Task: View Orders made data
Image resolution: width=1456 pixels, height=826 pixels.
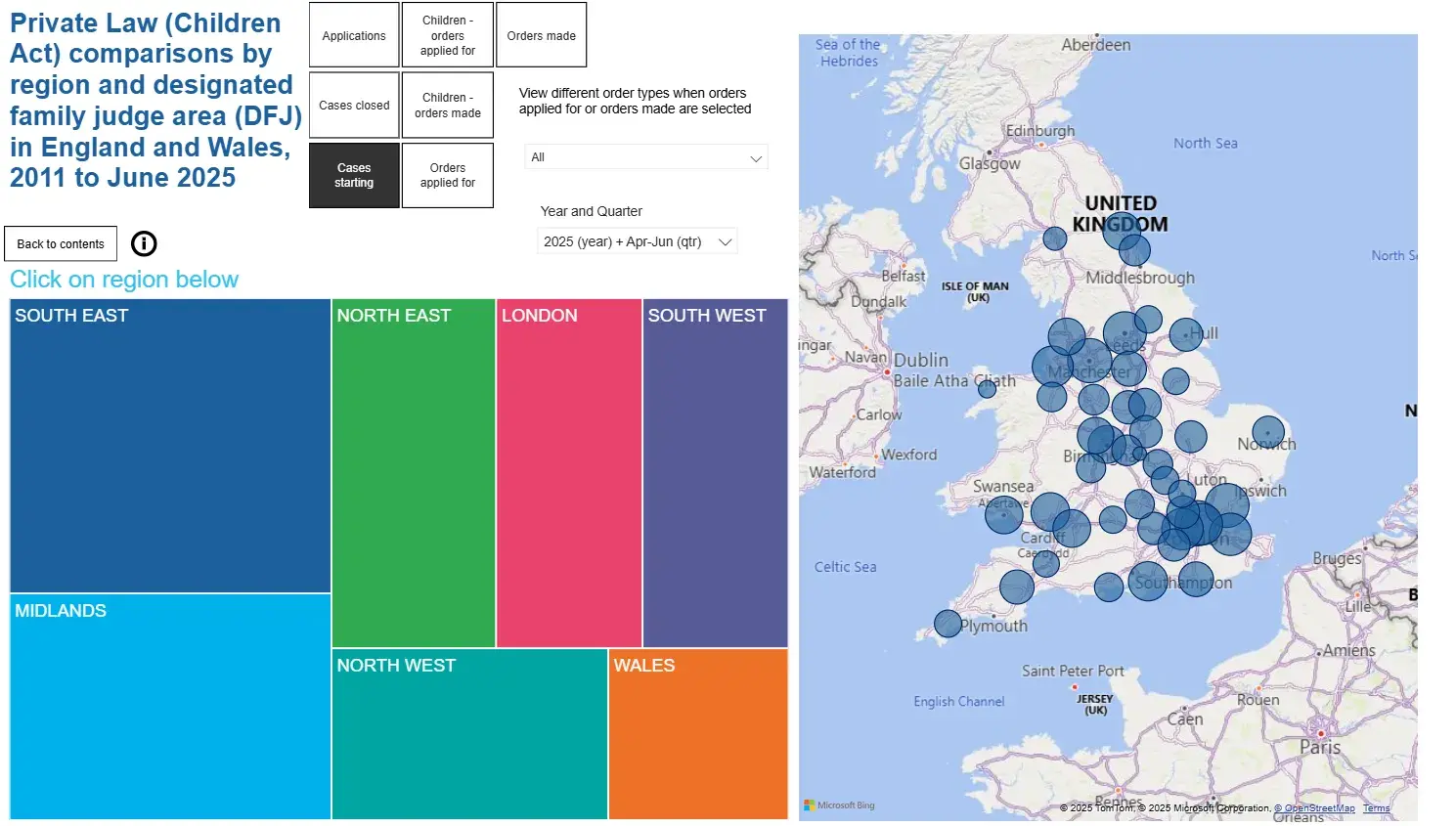Action: pyautogui.click(x=541, y=34)
